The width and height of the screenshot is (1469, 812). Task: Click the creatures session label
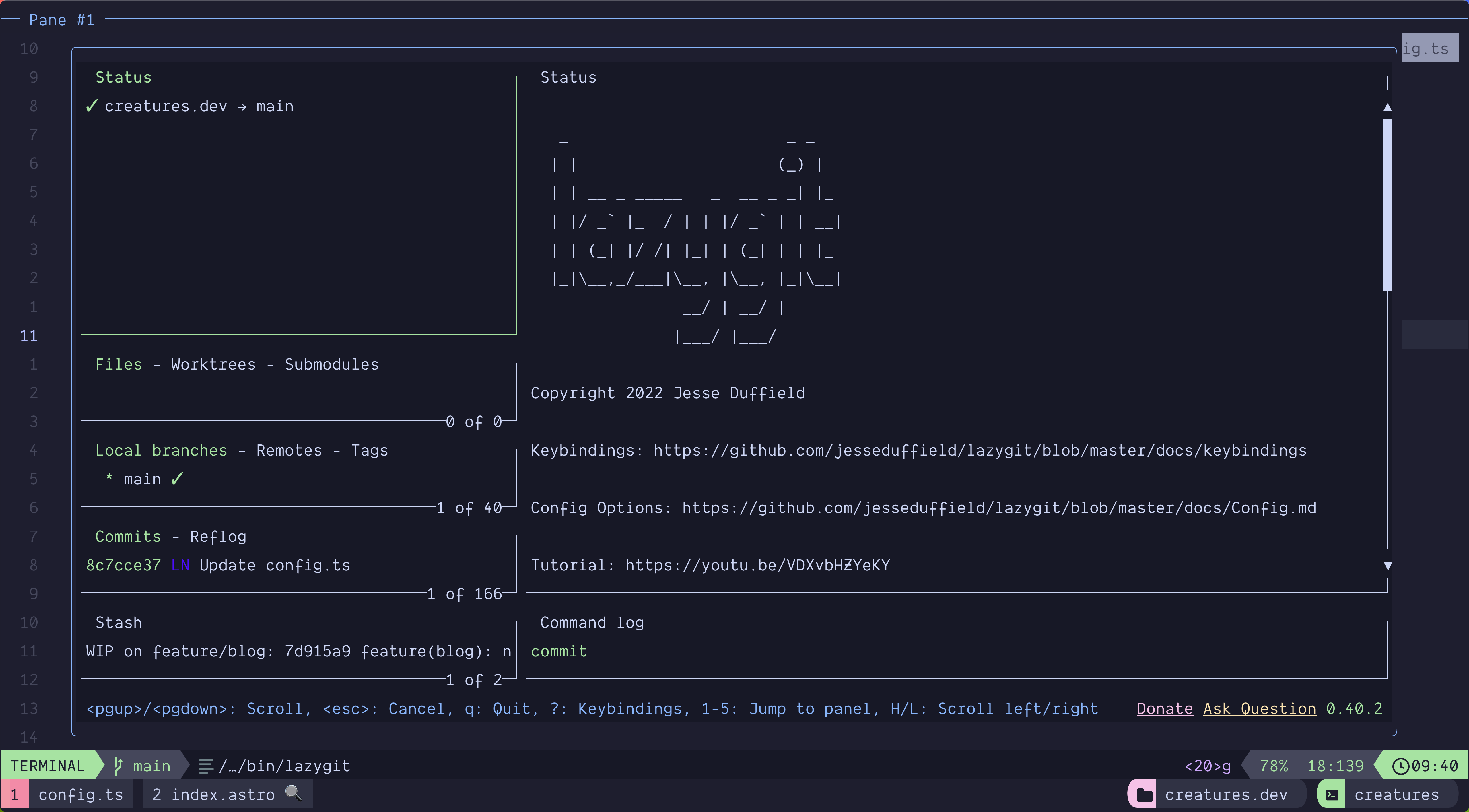[x=1397, y=795]
